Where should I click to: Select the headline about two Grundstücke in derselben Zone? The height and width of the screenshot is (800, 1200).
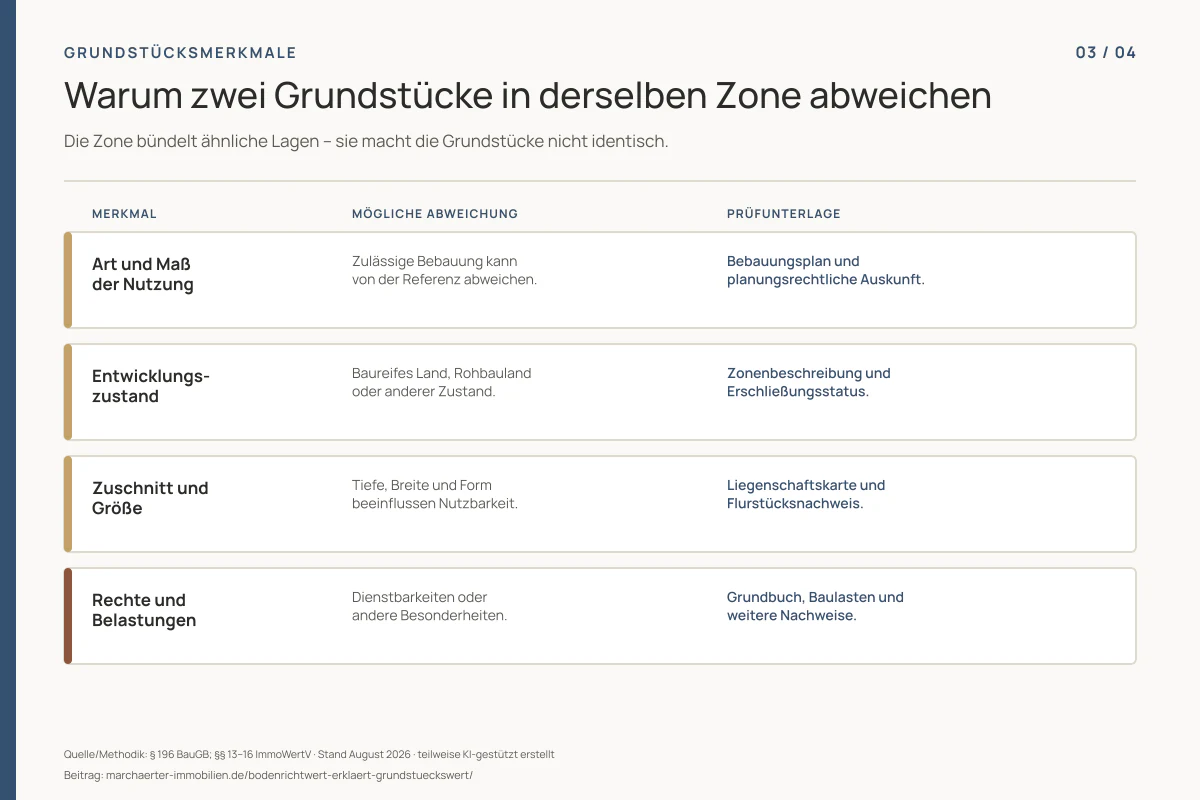coord(528,96)
